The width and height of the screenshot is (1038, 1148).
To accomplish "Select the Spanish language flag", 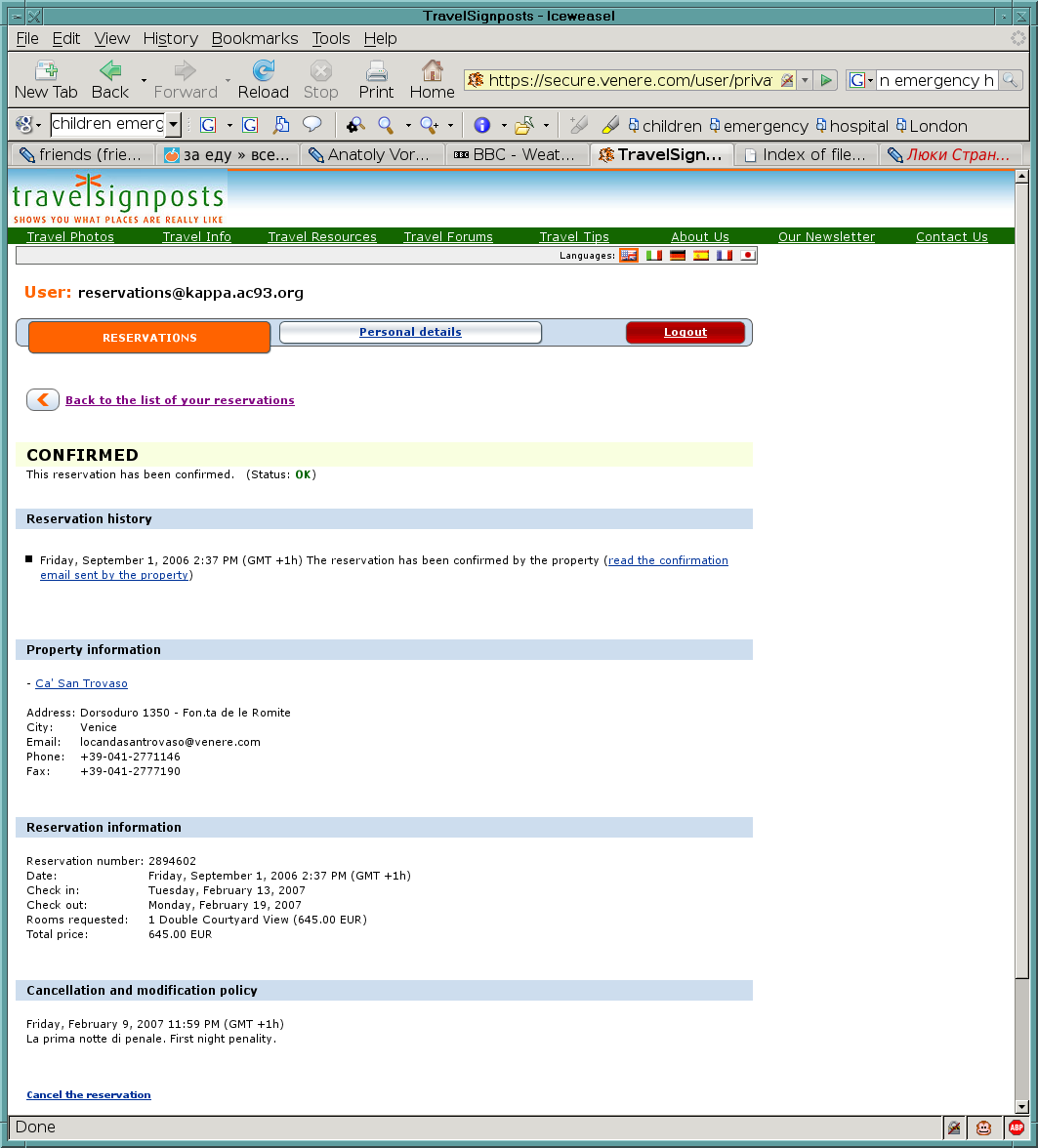I will coord(701,256).
